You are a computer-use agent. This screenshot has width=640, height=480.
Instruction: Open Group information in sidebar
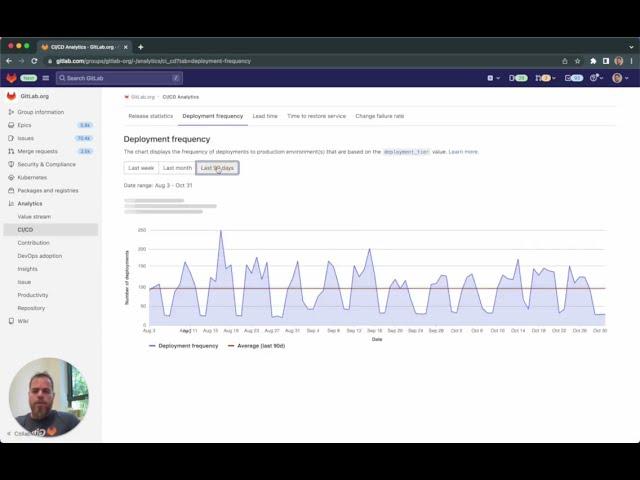click(x=40, y=112)
